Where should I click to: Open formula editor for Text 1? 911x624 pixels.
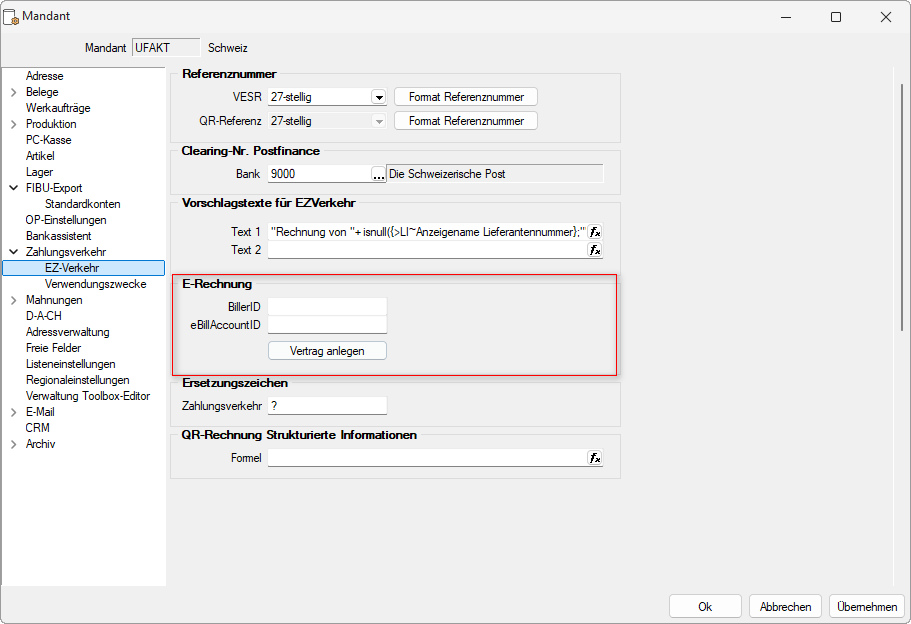coord(595,232)
